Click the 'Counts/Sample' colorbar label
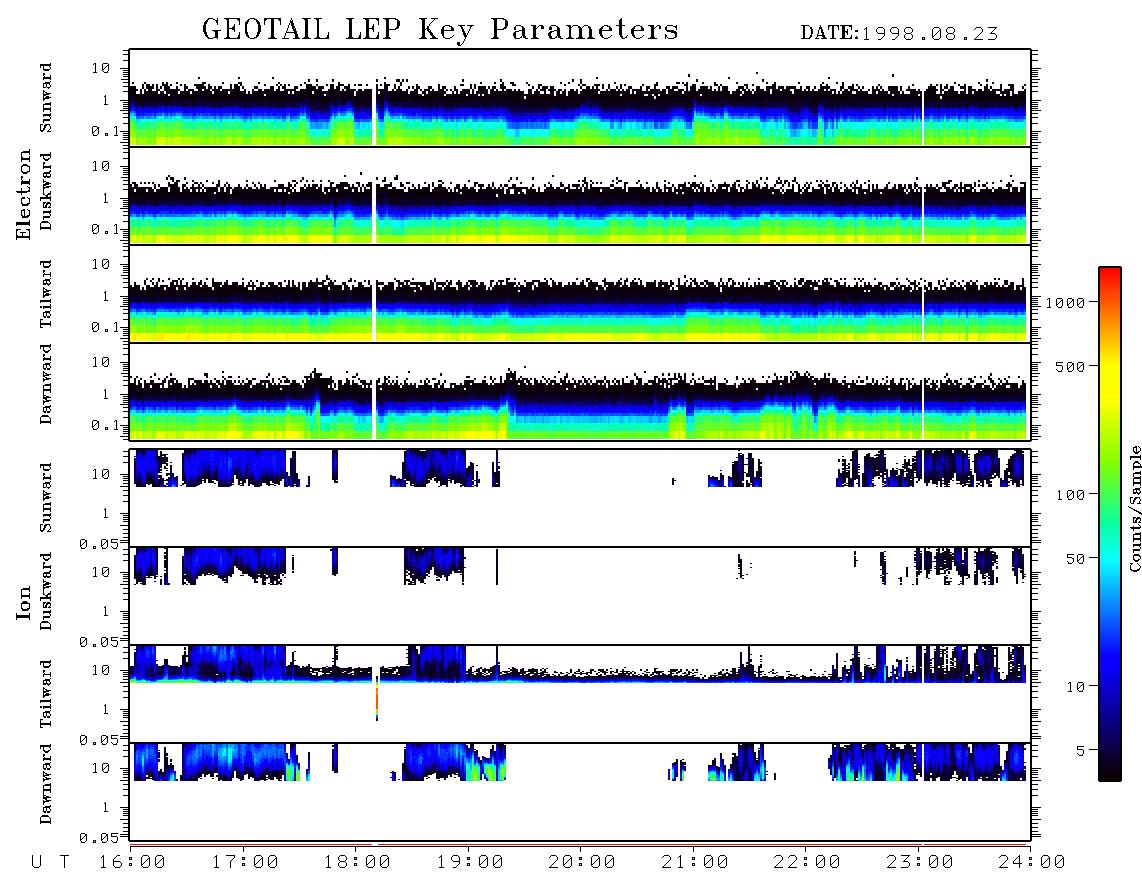1142x880 pixels. pyautogui.click(x=1135, y=508)
